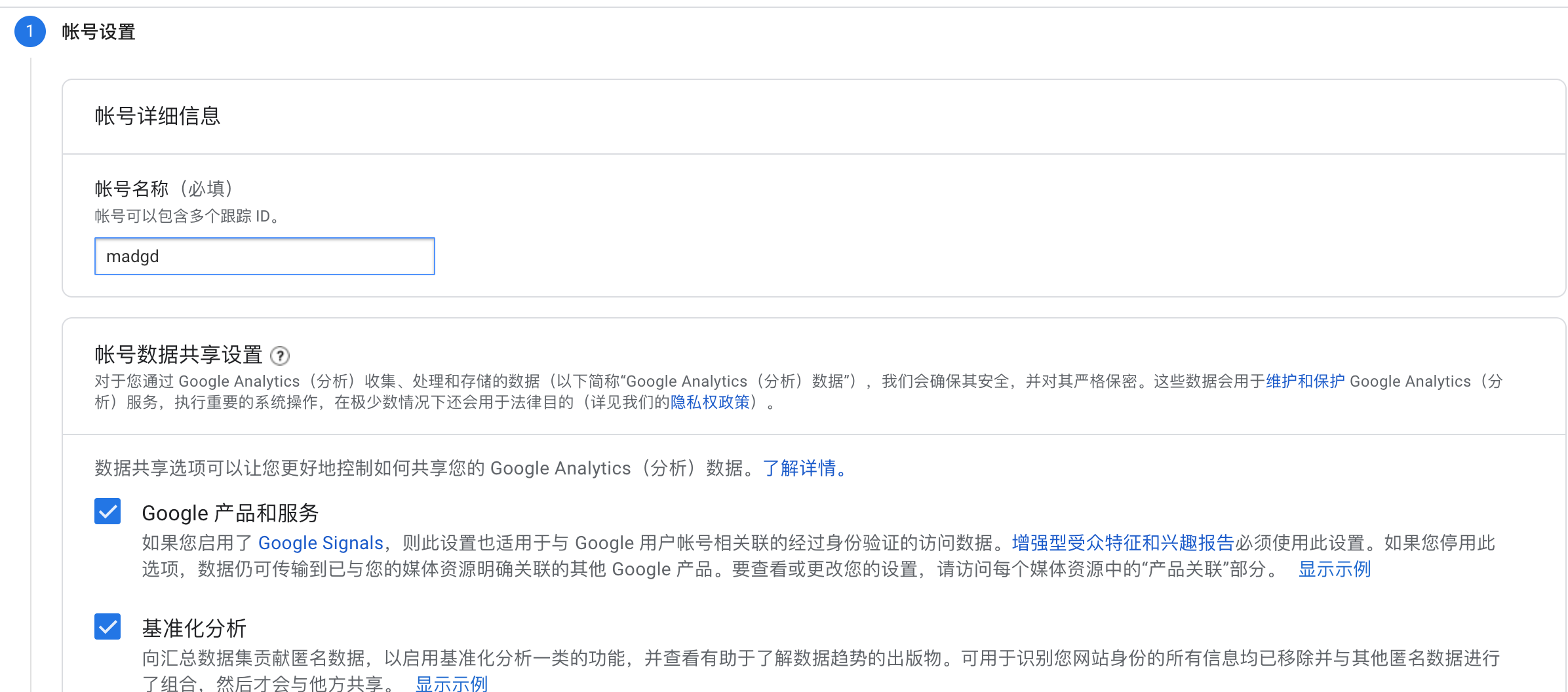The image size is (1568, 692).
Task: Click the 帐号数据共享设置 section heading
Action: point(178,355)
